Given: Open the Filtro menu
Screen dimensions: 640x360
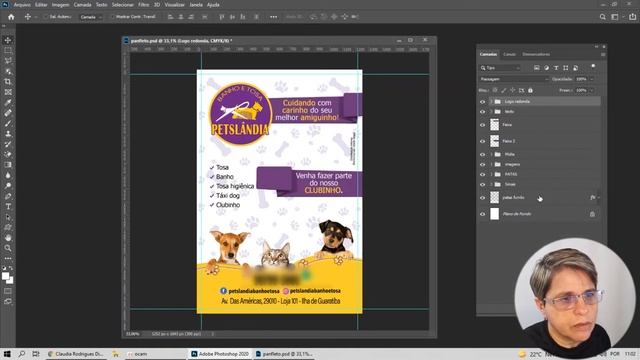Looking at the screenshot, I should [x=143, y=5].
